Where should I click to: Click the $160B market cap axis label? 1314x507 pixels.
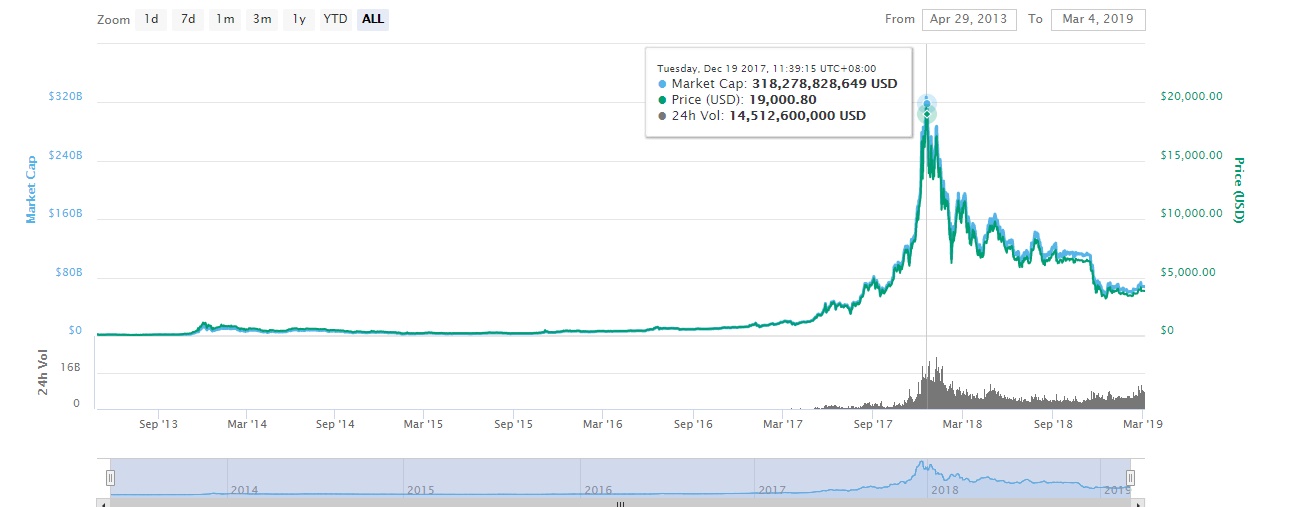[66, 214]
